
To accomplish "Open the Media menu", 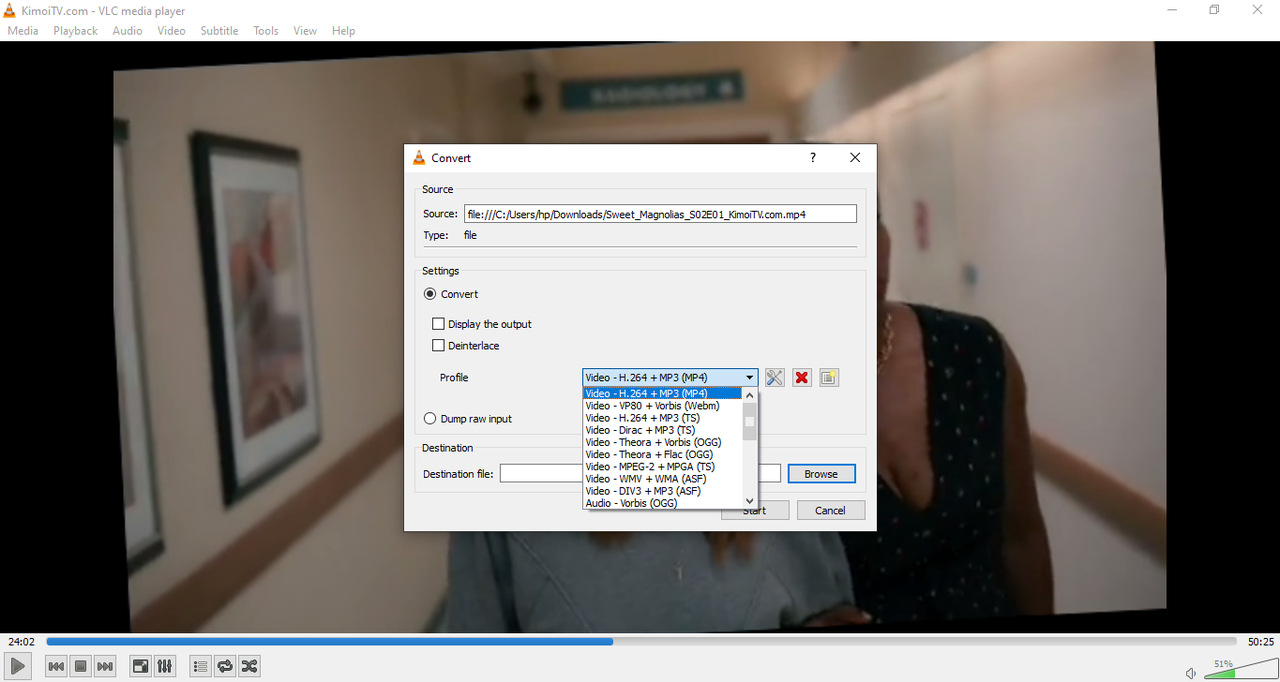I will click(23, 31).
